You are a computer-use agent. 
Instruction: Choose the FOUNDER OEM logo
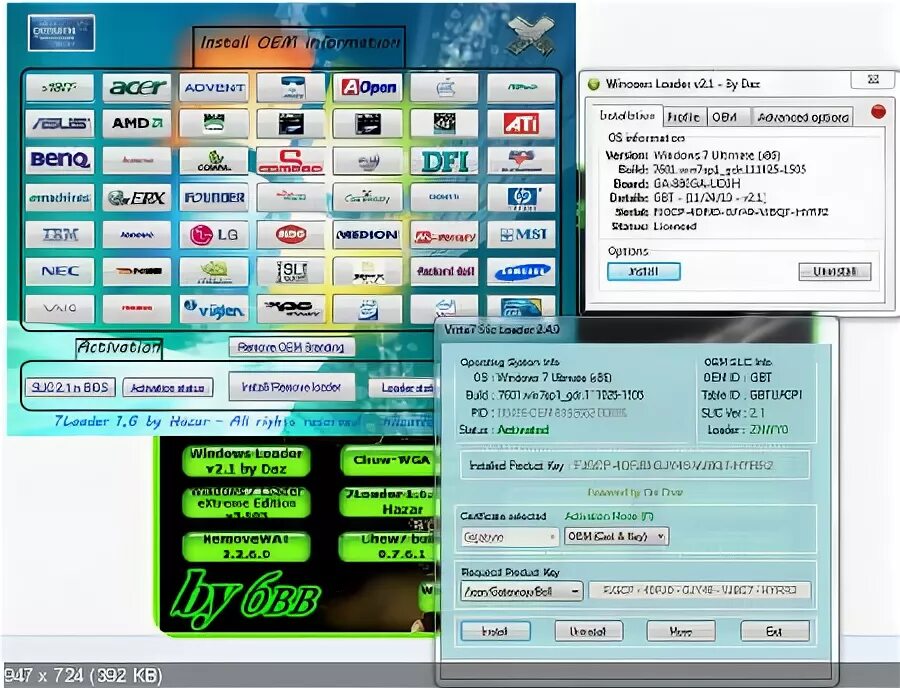(214, 197)
